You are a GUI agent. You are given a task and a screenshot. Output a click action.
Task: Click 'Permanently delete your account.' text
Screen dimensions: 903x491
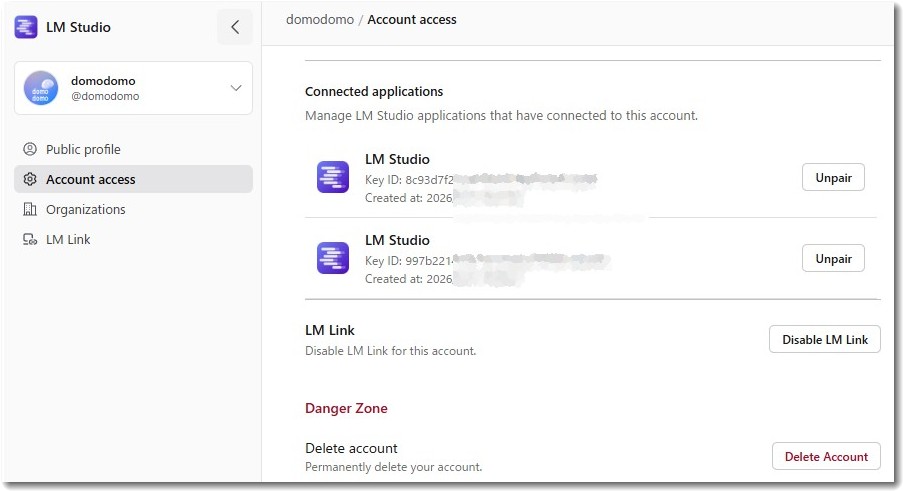pos(393,467)
